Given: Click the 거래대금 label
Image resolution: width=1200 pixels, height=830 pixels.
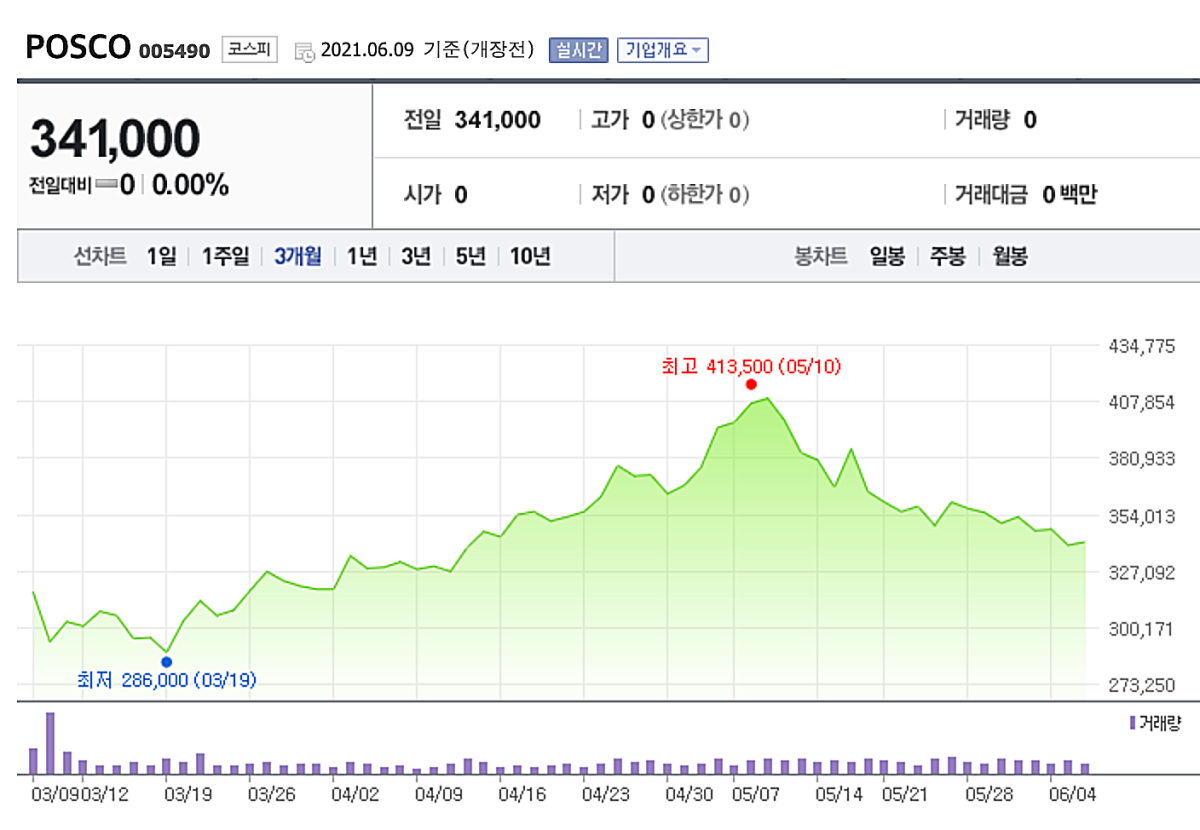Looking at the screenshot, I should [991, 195].
